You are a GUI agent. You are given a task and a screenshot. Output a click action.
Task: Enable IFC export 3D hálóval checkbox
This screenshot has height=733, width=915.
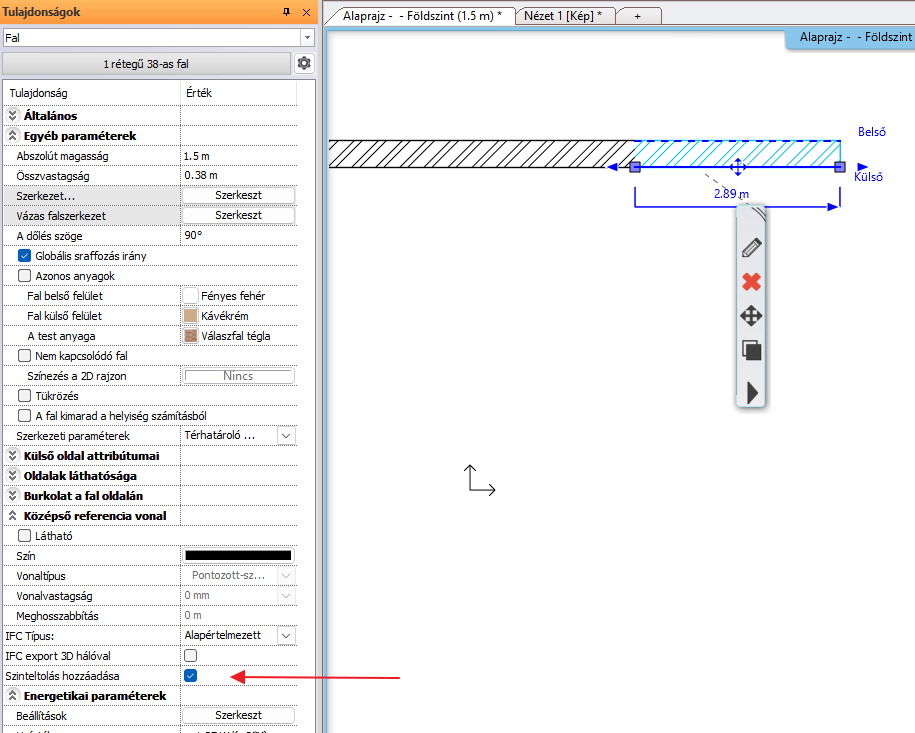click(x=190, y=655)
